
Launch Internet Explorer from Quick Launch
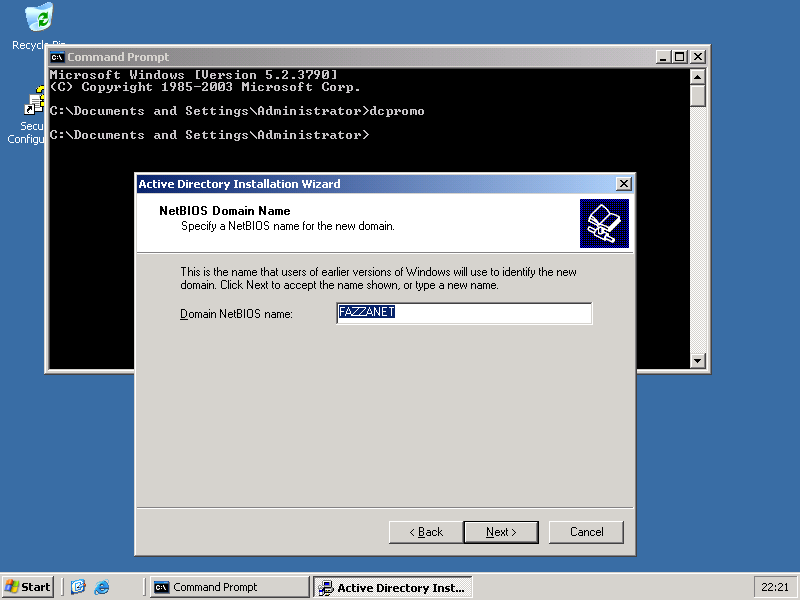102,587
